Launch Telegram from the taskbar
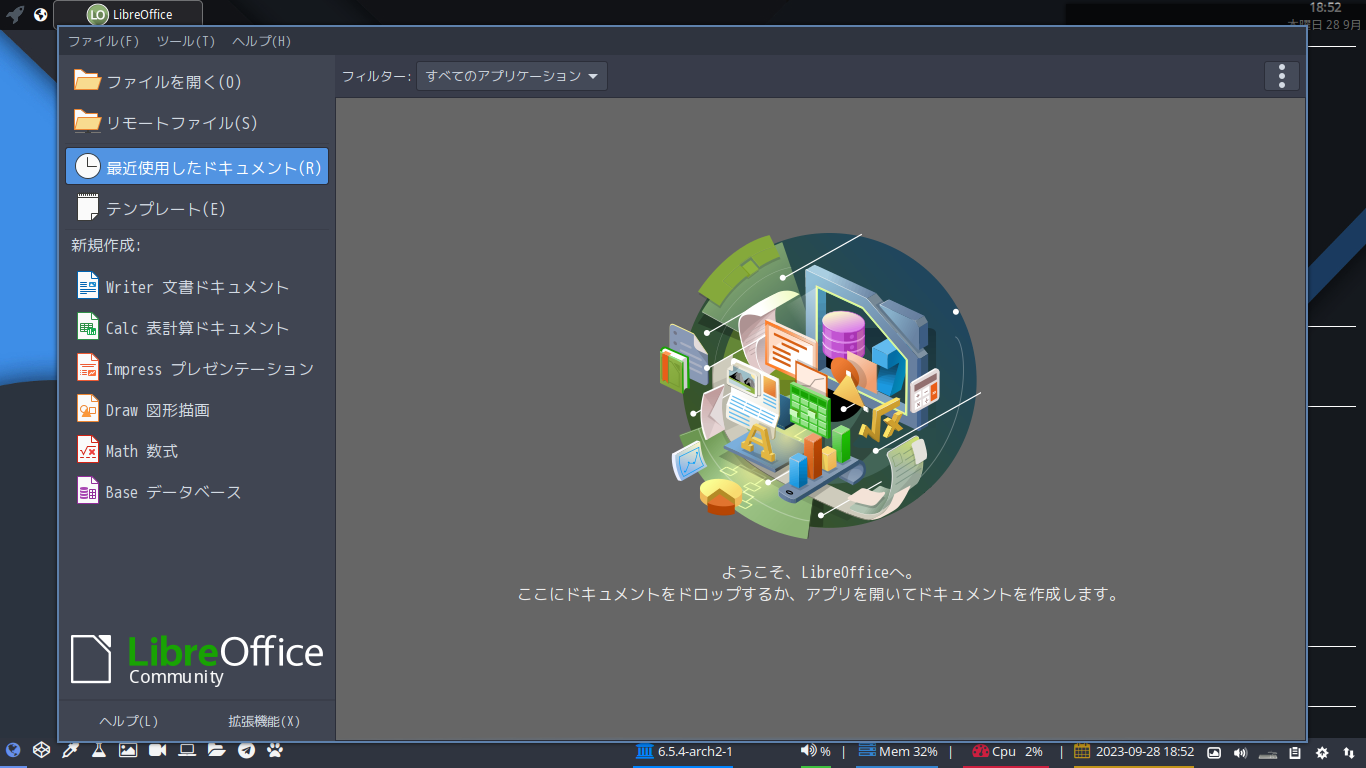The width and height of the screenshot is (1366, 768). point(246,750)
